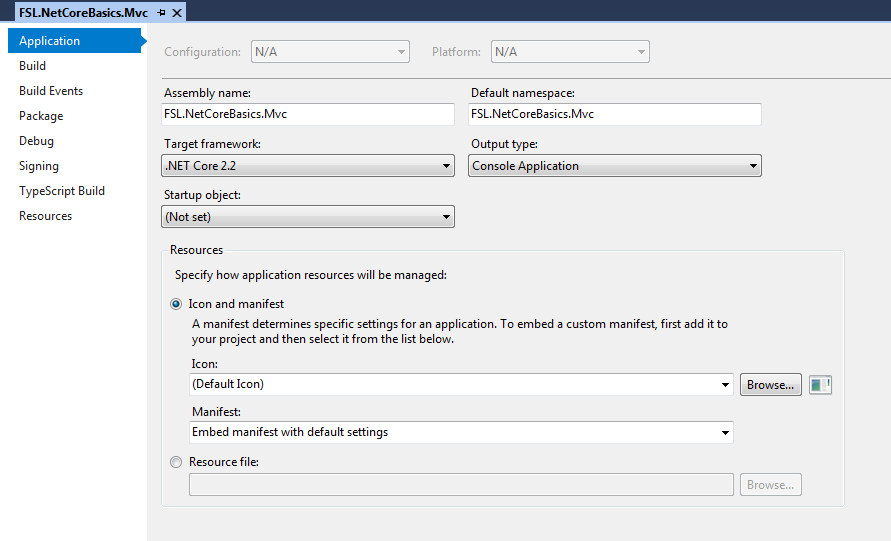The width and height of the screenshot is (891, 541).
Task: Open the Target framework dropdown
Action: point(308,166)
